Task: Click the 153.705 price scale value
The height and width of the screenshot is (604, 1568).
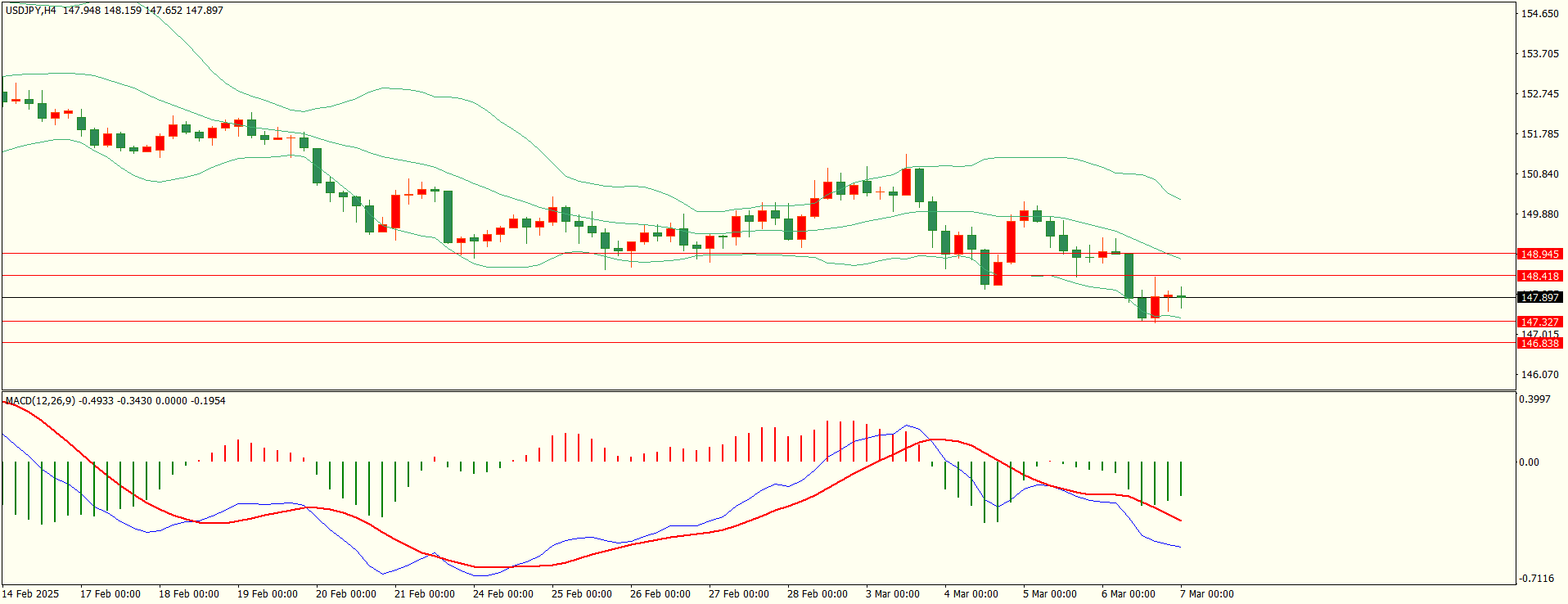Action: coord(1539,54)
